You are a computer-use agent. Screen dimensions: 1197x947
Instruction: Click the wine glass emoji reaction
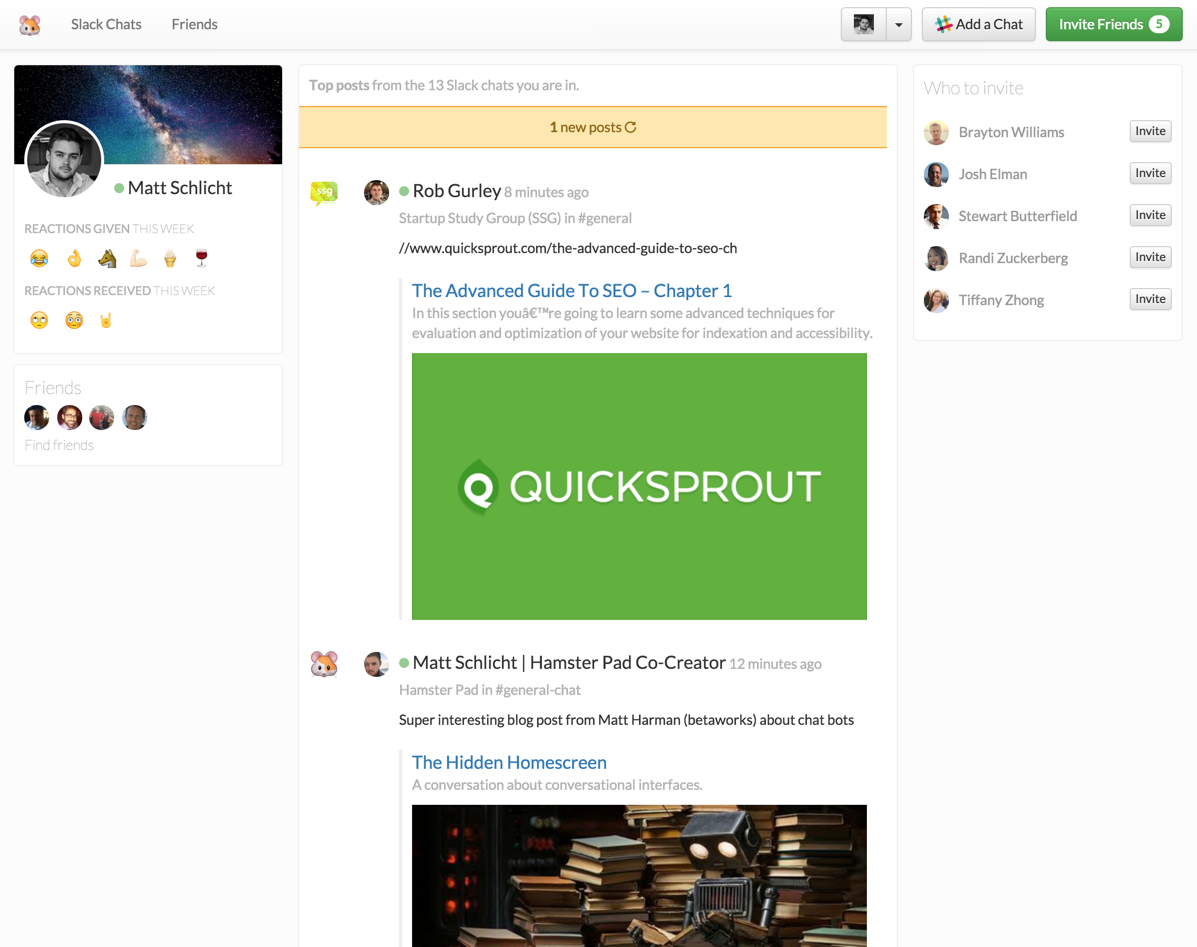202,258
